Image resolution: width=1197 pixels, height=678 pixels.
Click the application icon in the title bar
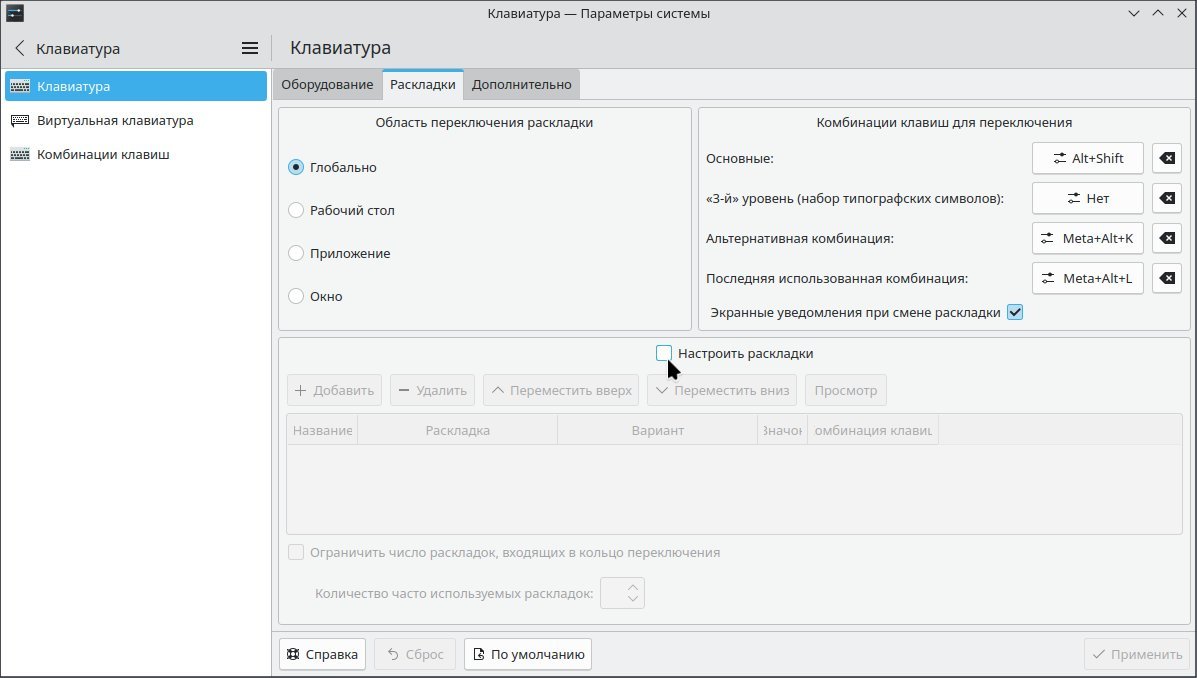click(x=13, y=13)
